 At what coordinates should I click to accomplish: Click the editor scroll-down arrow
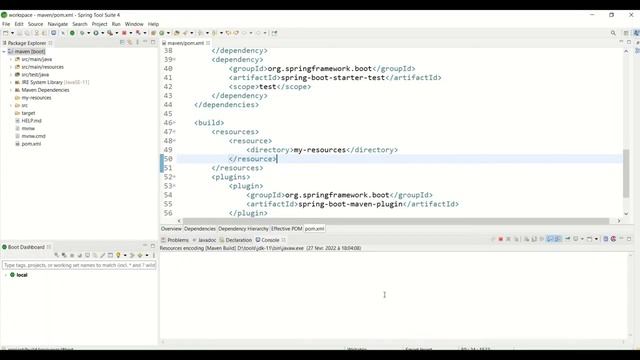click(x=626, y=213)
